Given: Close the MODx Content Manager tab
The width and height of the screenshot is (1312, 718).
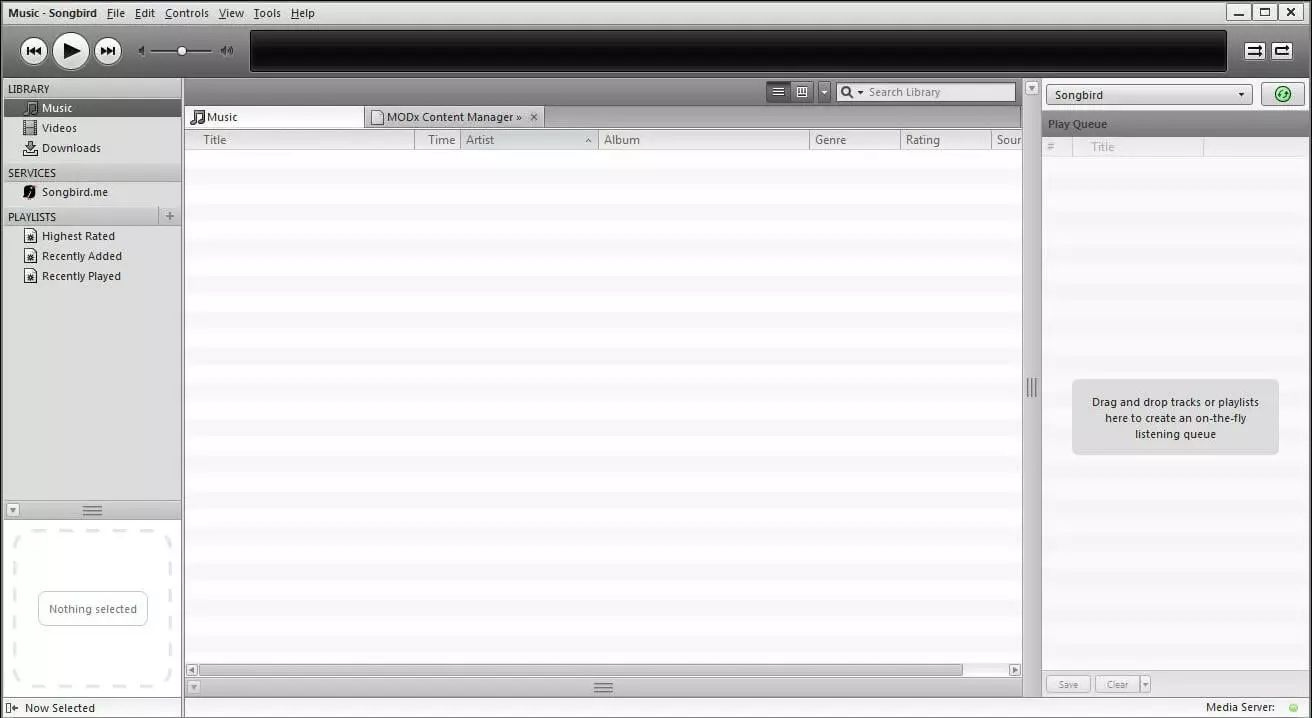Looking at the screenshot, I should coord(534,117).
